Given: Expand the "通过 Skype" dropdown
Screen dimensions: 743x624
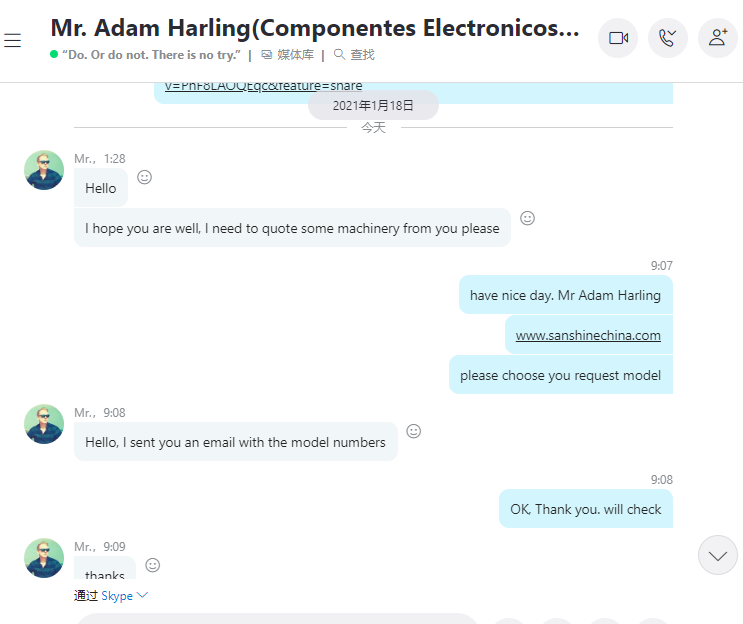Looking at the screenshot, I should point(111,596).
